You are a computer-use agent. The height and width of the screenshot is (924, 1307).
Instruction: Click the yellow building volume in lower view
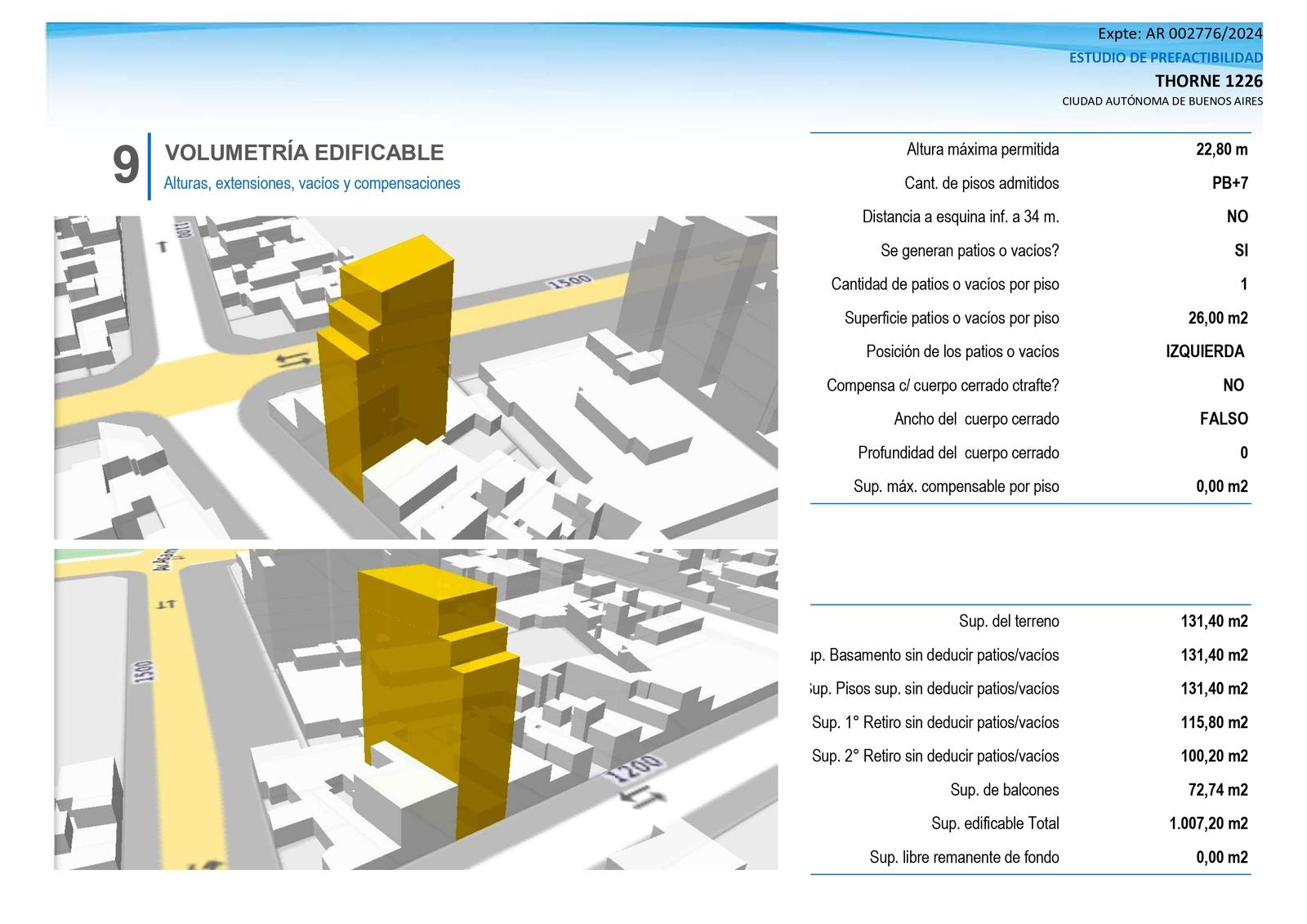pyautogui.click(x=438, y=694)
